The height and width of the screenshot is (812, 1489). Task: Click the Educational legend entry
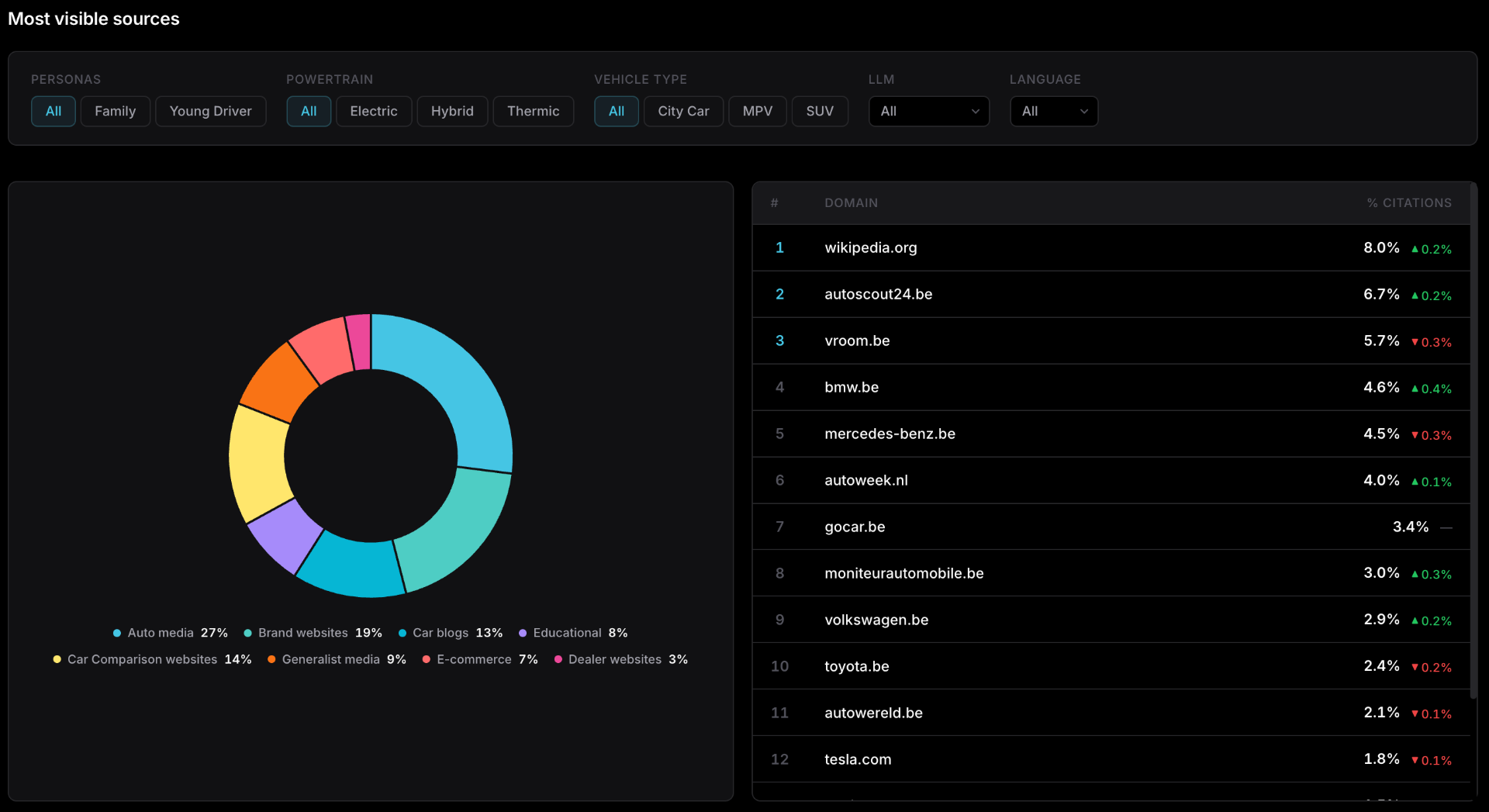coord(573,633)
